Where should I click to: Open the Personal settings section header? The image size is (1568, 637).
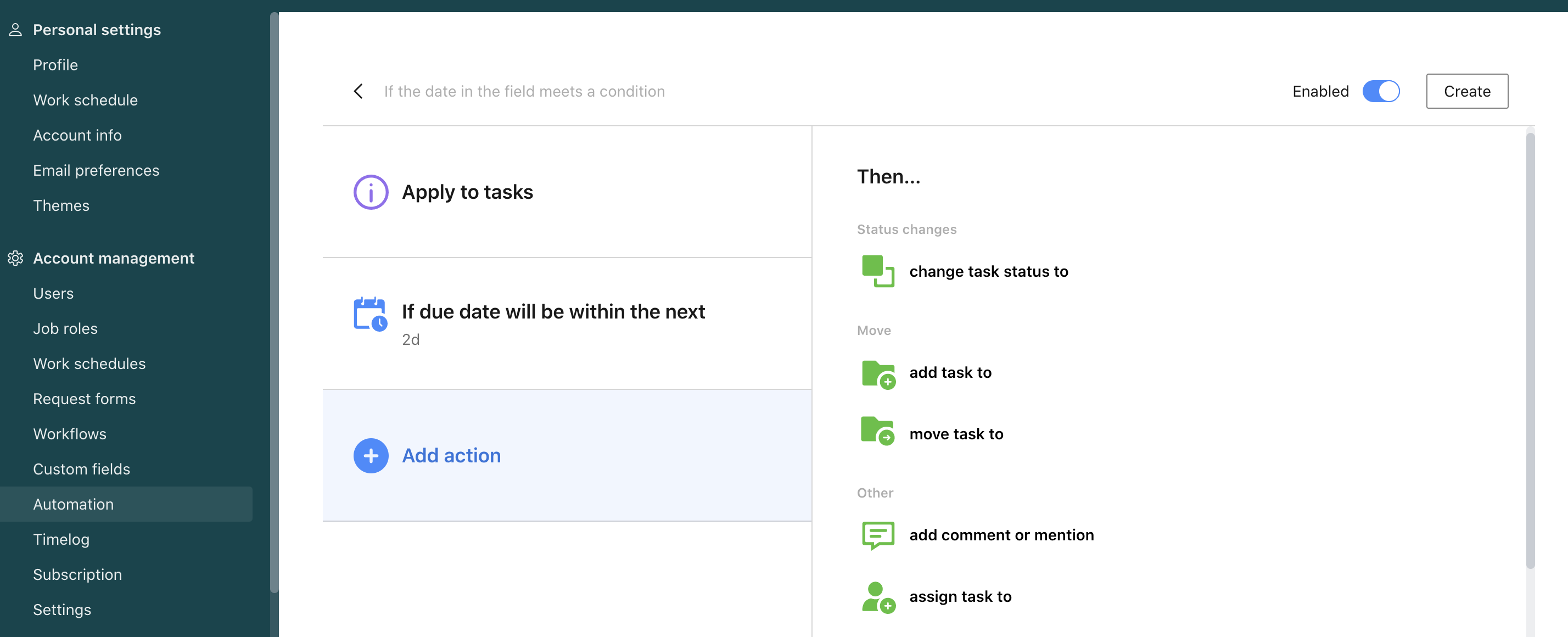97,30
